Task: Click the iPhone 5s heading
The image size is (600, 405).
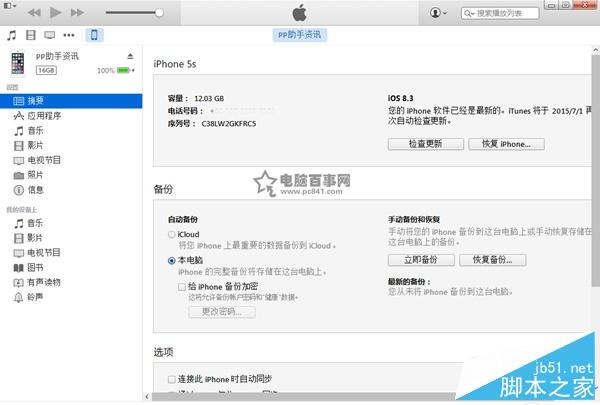Action: tap(175, 64)
